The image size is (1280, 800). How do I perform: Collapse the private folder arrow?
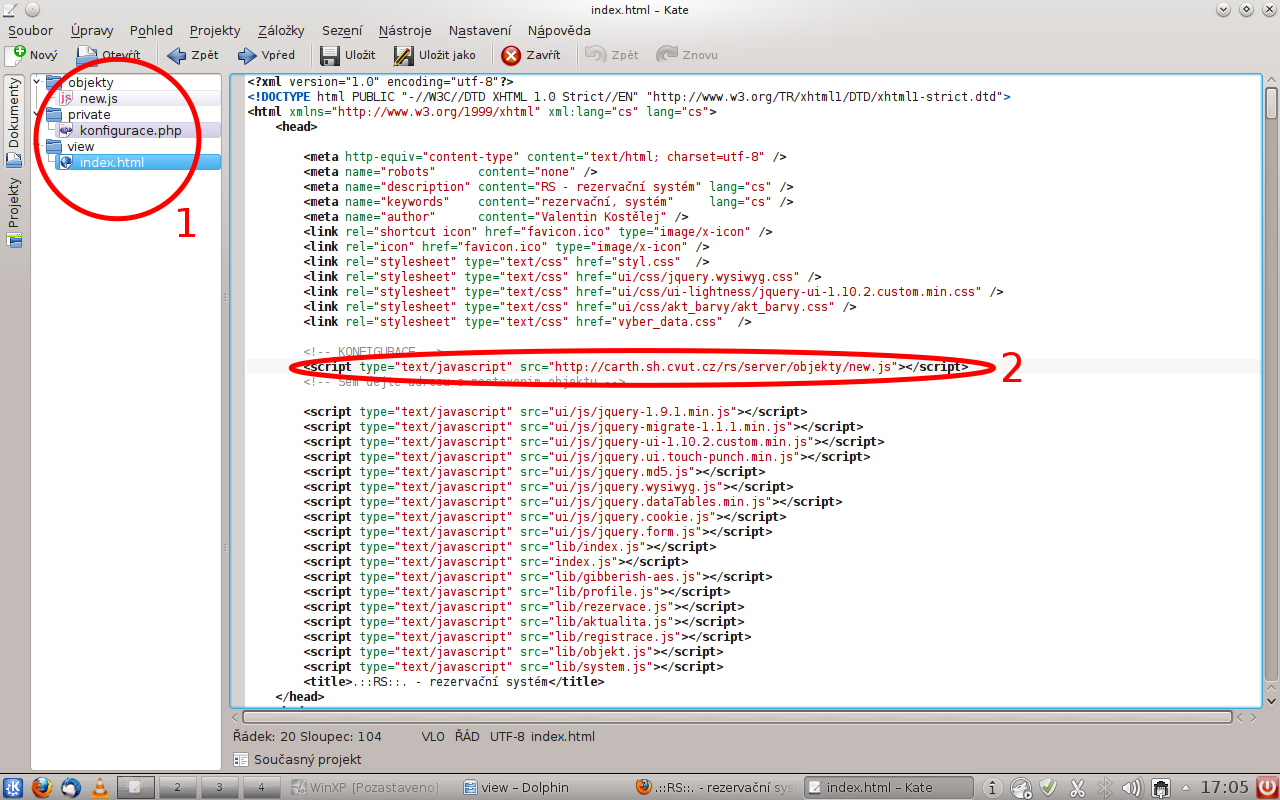[38, 113]
